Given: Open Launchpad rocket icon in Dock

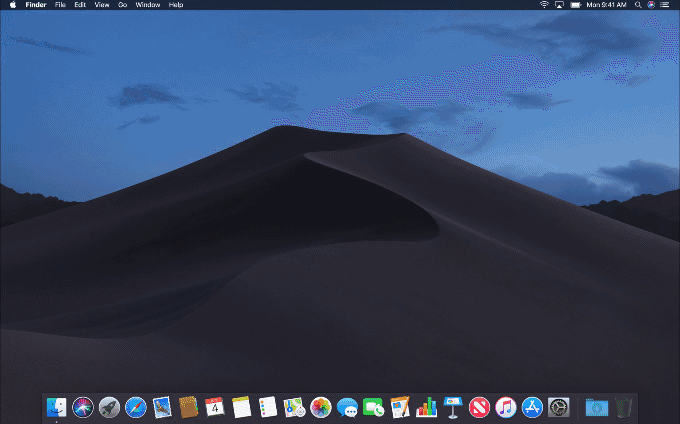Looking at the screenshot, I should [109, 408].
